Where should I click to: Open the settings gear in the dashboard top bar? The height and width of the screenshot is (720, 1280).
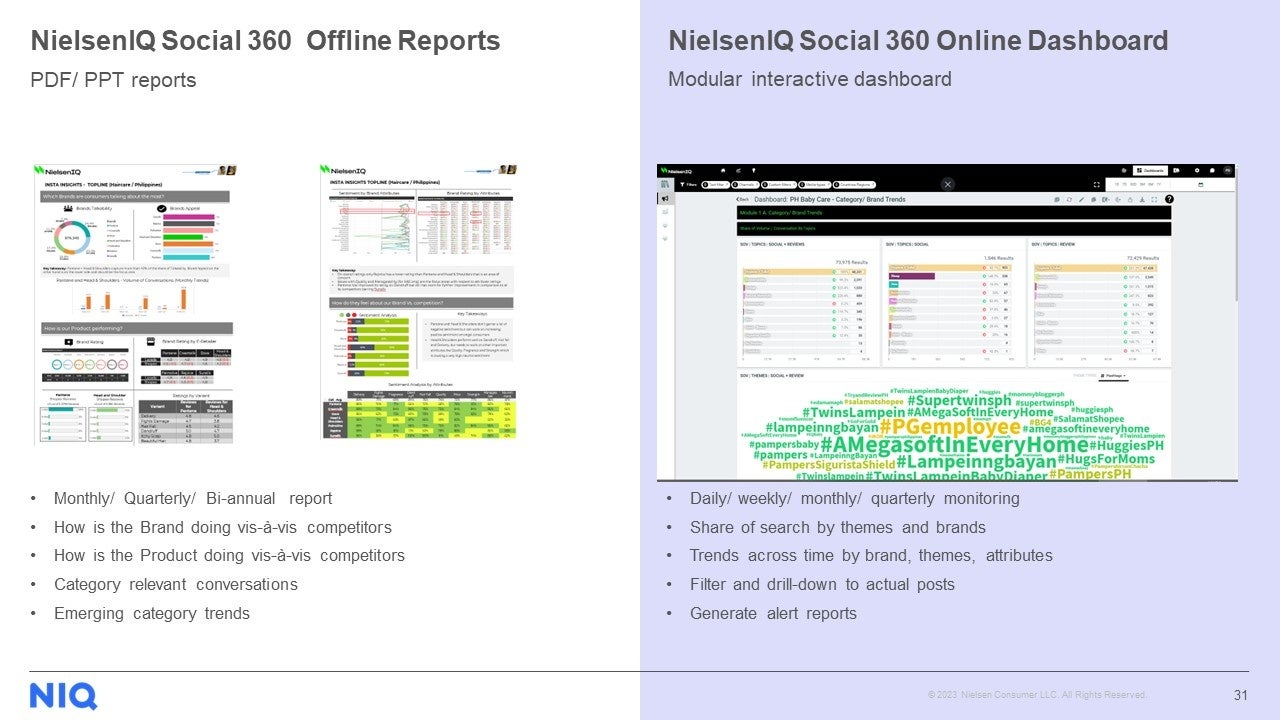1199,171
